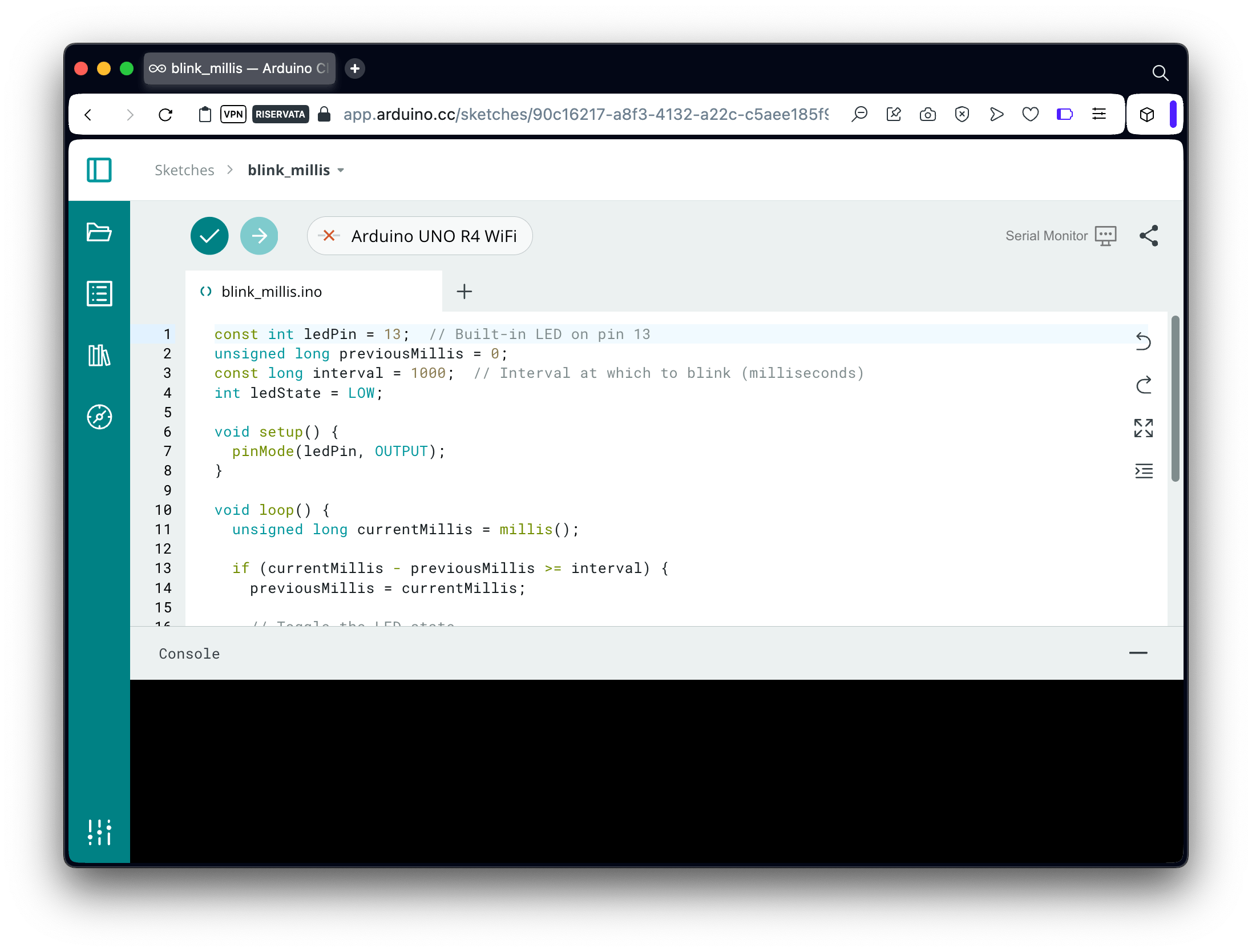1252x952 pixels.
Task: Click the Upload arrow button
Action: 259,236
